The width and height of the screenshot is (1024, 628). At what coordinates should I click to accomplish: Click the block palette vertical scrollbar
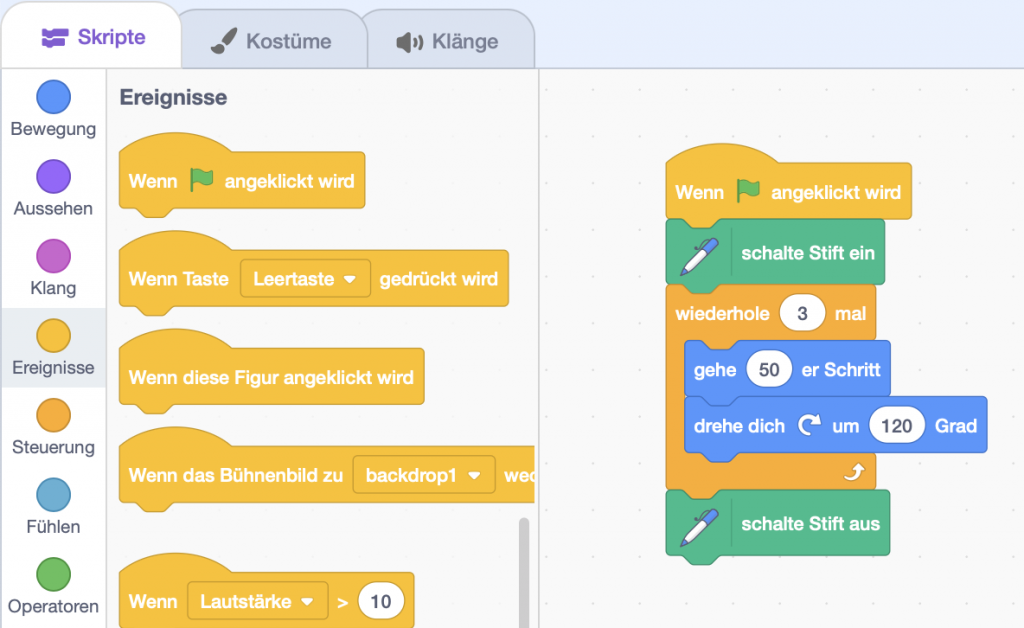point(523,570)
